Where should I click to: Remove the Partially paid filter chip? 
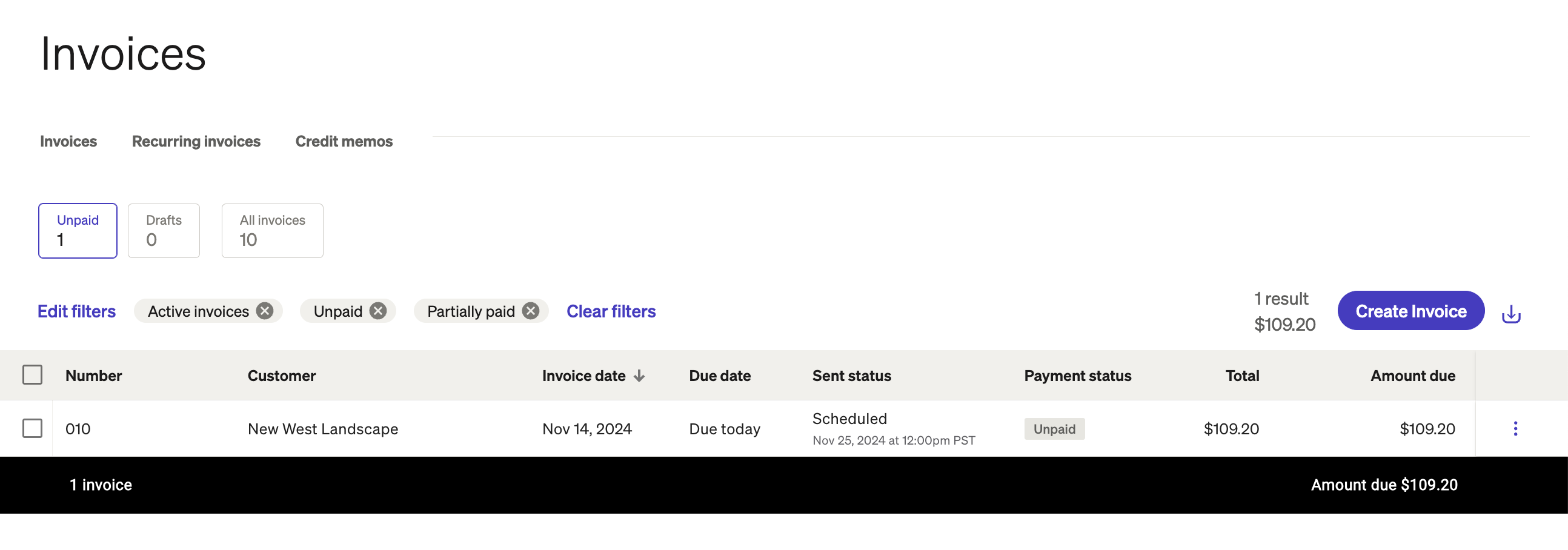click(531, 311)
